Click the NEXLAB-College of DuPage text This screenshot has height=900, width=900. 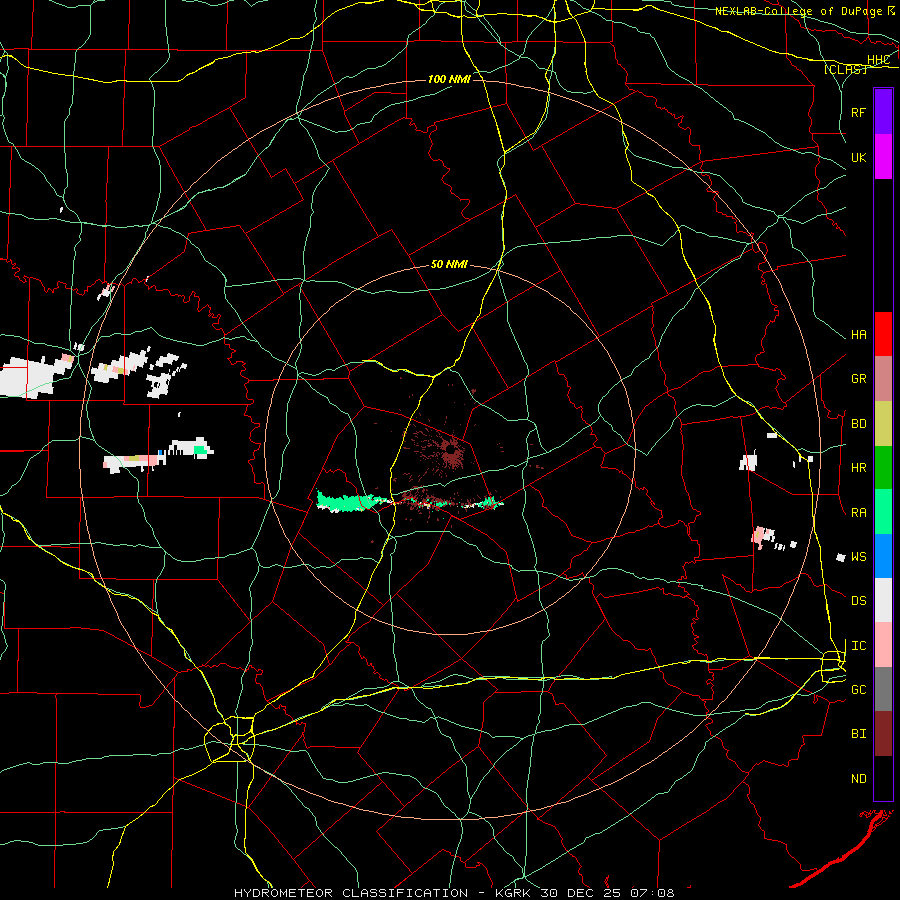[798, 11]
